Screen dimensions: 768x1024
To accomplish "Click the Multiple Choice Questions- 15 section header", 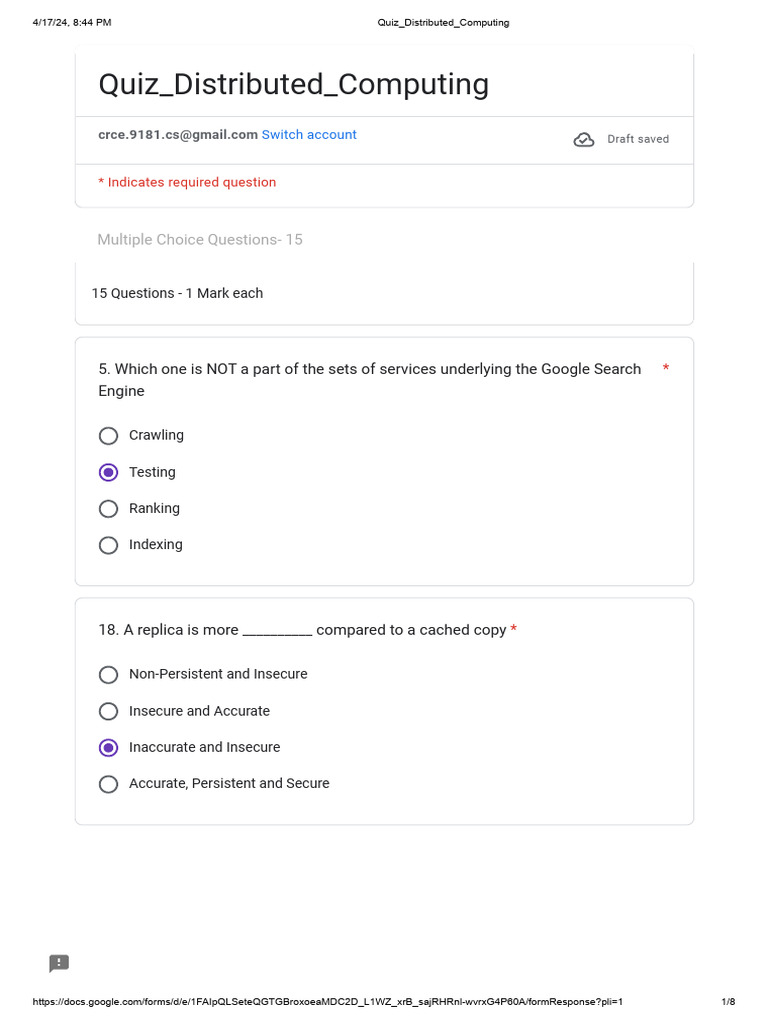I will click(200, 240).
